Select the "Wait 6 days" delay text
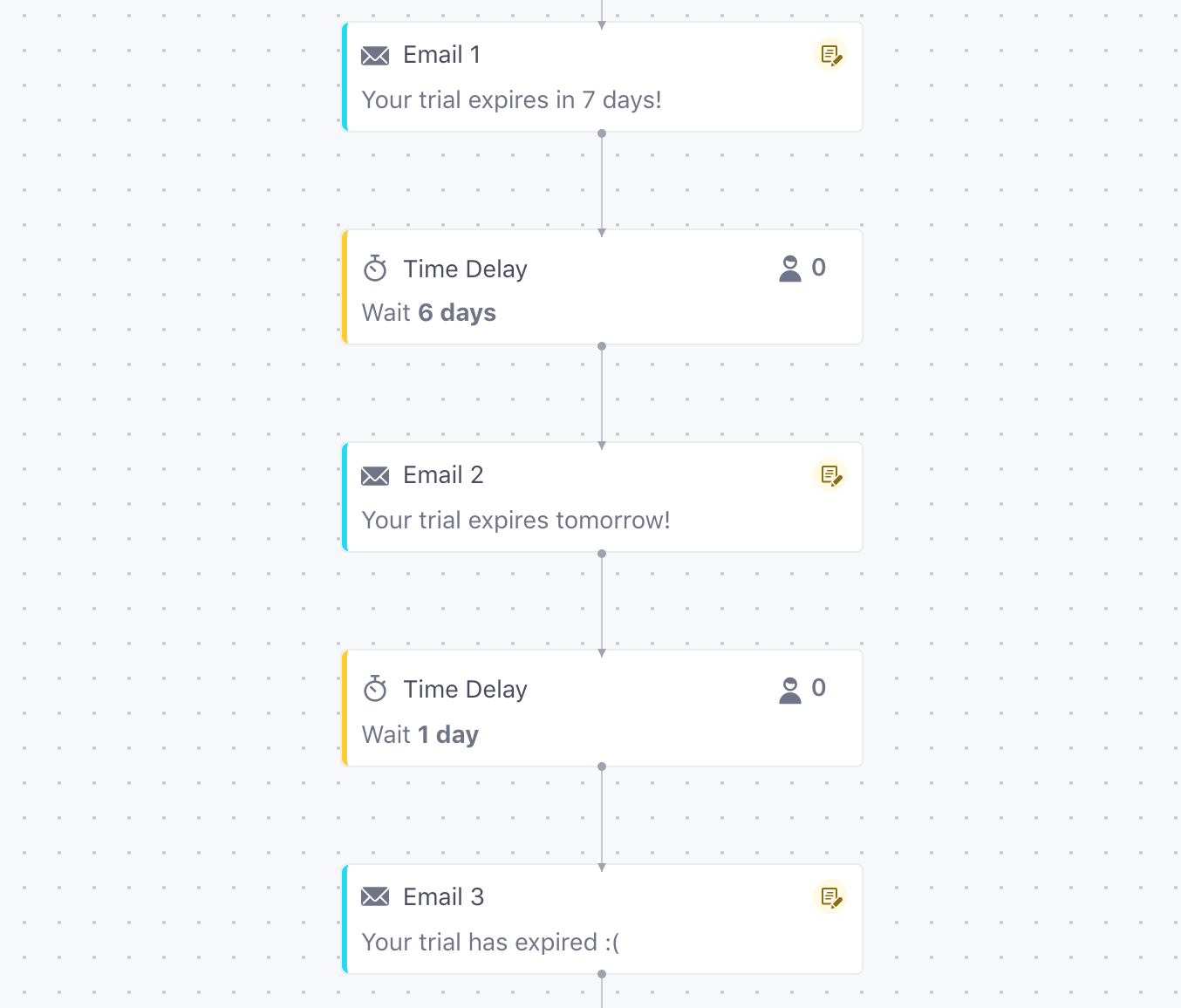 [428, 313]
